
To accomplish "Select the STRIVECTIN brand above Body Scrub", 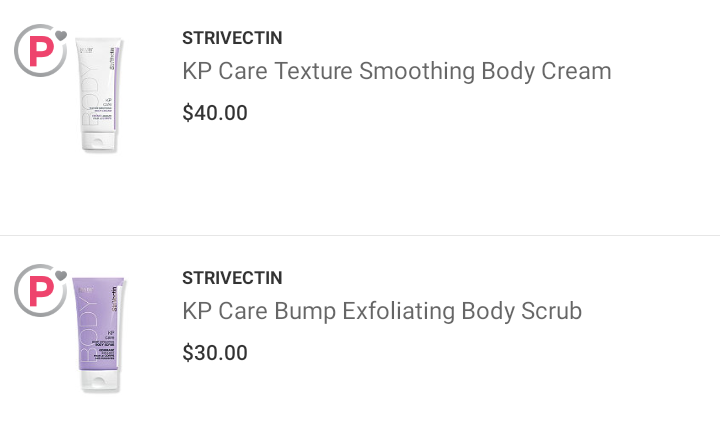I will pyautogui.click(x=232, y=278).
